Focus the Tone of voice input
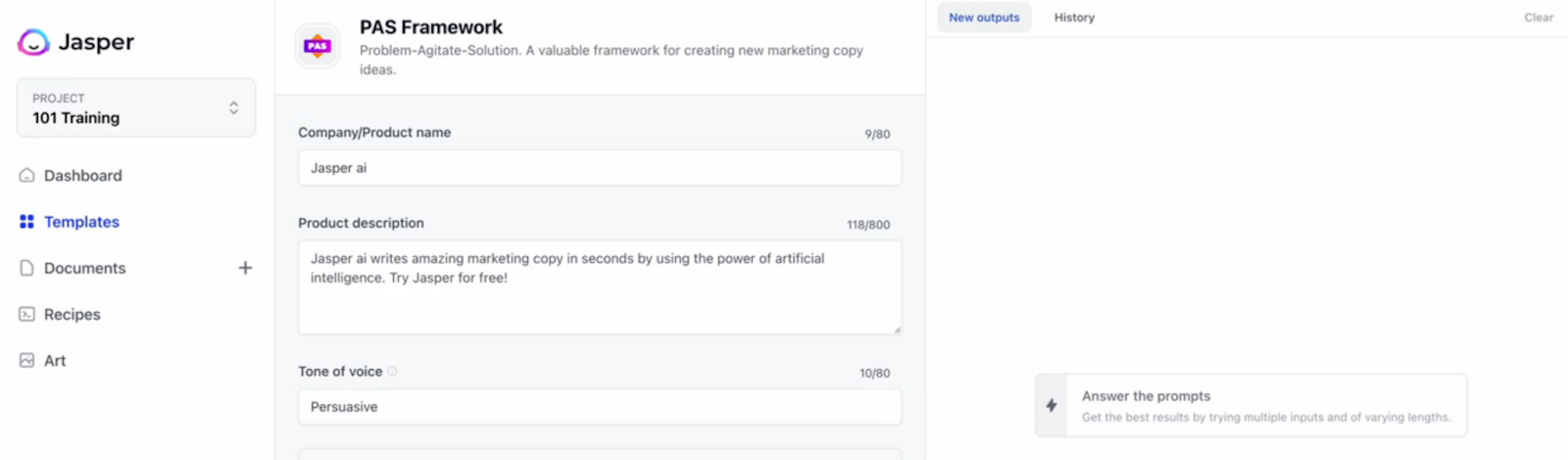 pyautogui.click(x=600, y=407)
